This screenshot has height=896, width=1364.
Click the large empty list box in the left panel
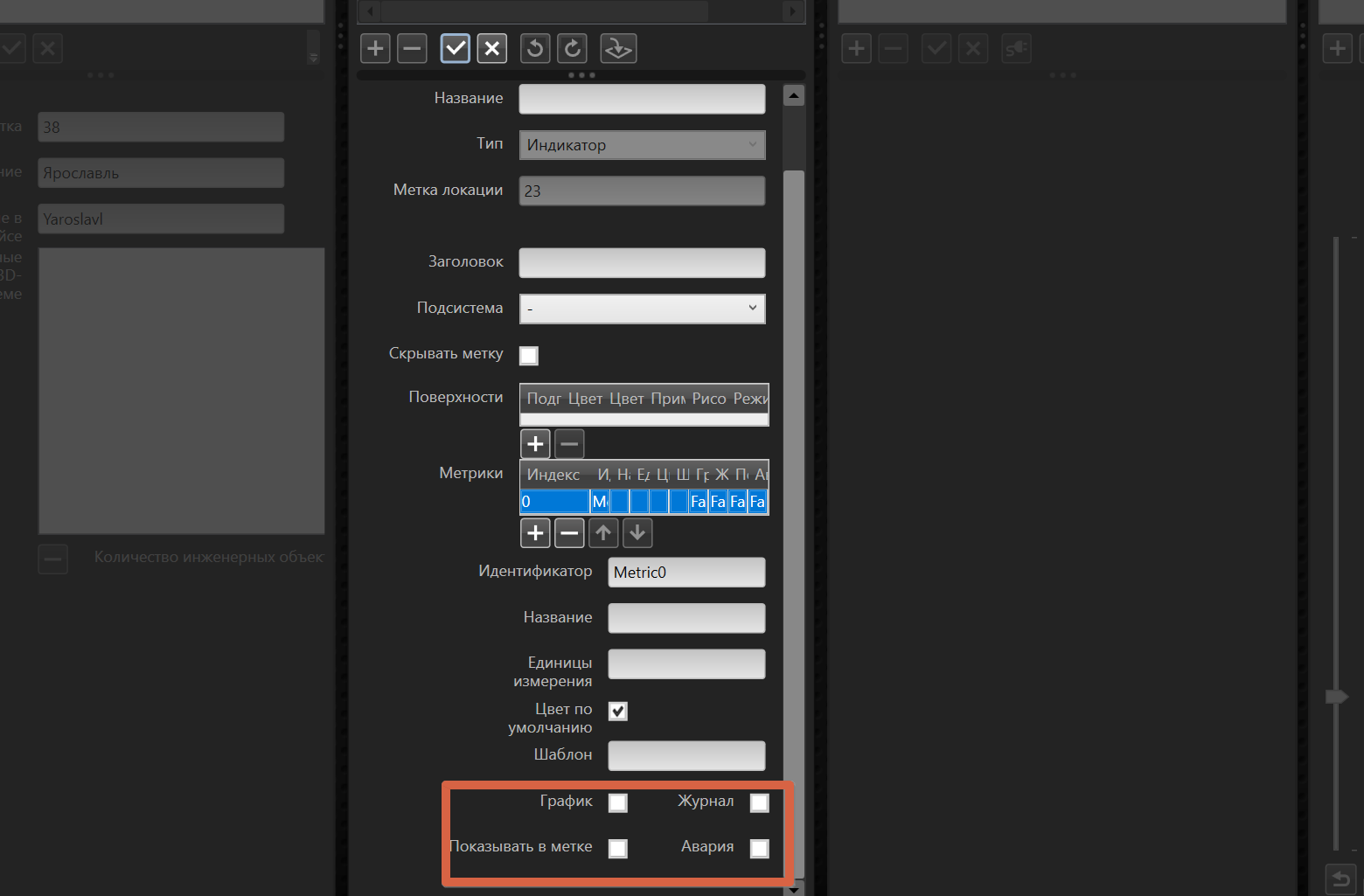181,391
